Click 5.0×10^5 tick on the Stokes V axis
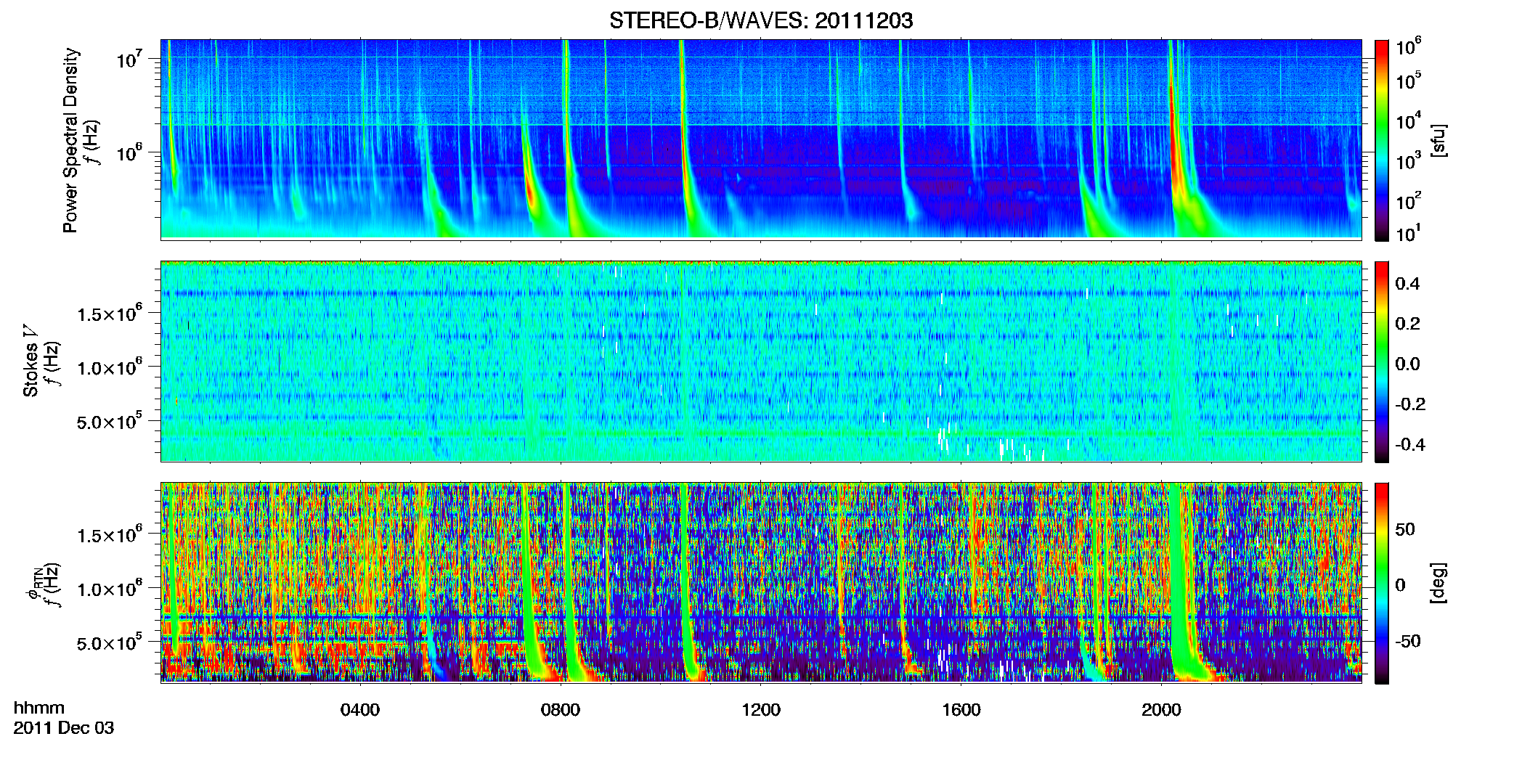 point(110,421)
